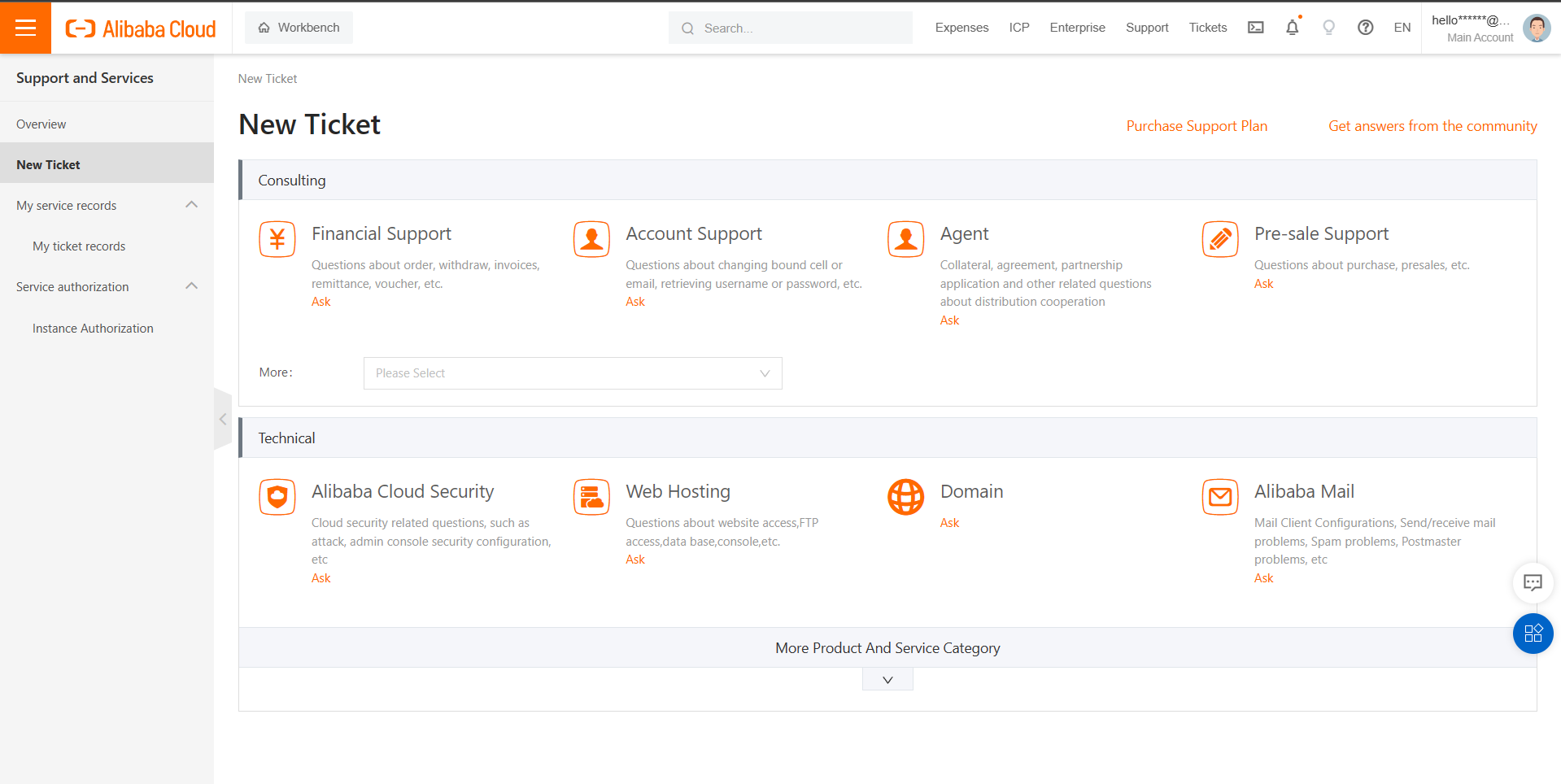Open the help question mark icon
Viewport: 1561px width, 784px height.
click(1366, 28)
